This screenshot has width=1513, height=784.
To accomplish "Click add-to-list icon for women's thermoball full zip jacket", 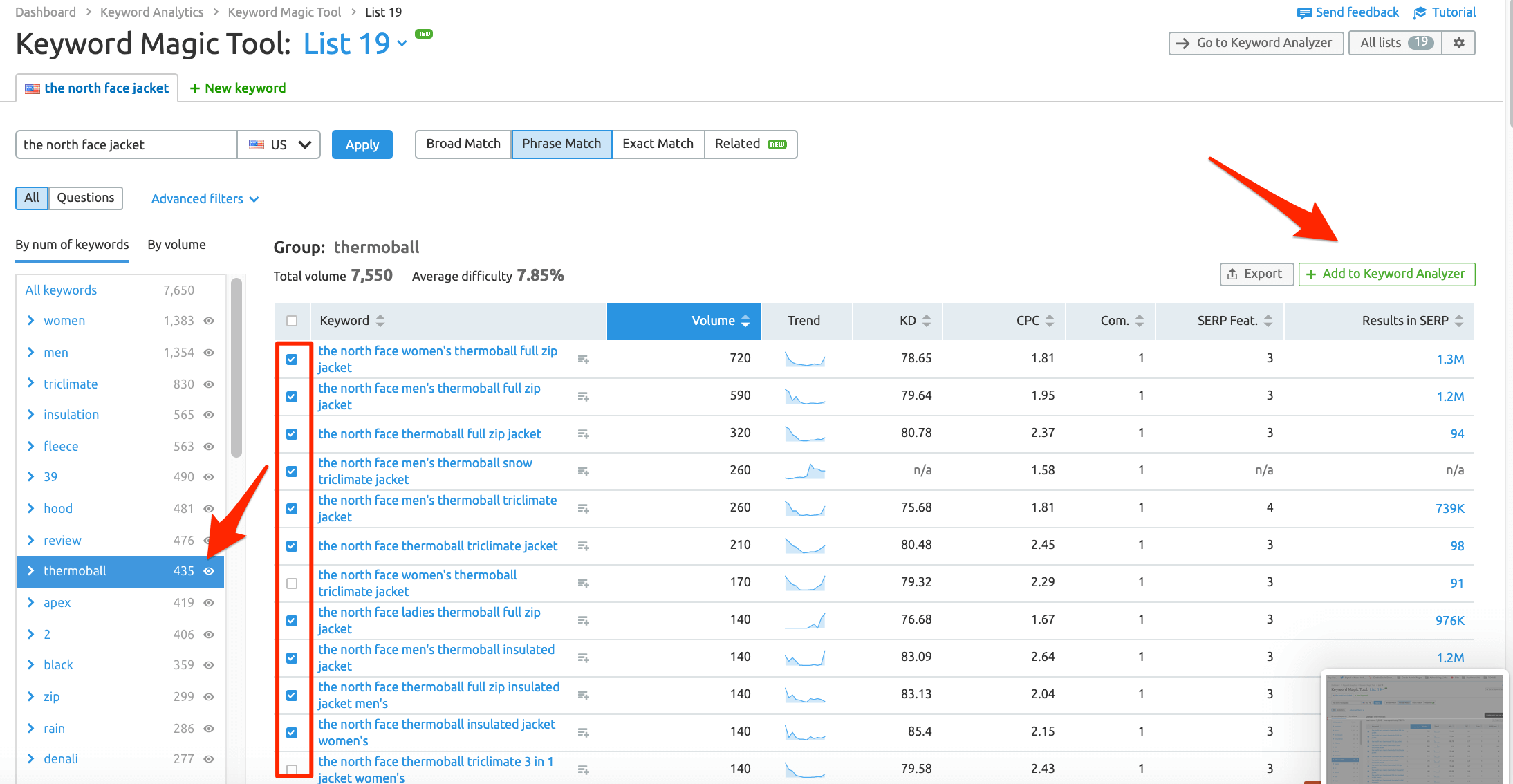I will pos(584,360).
